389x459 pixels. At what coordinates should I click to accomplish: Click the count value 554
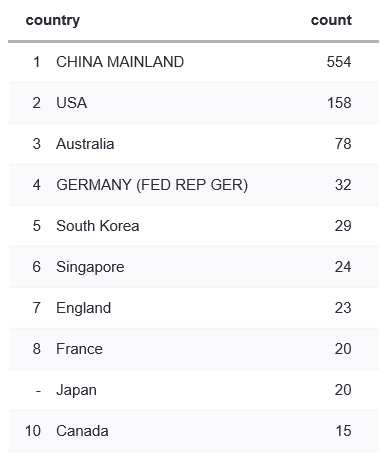point(339,62)
